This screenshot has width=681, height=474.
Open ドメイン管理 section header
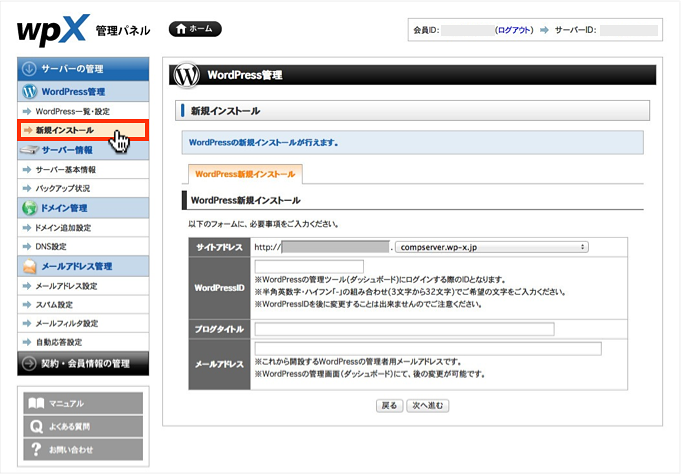click(x=83, y=208)
